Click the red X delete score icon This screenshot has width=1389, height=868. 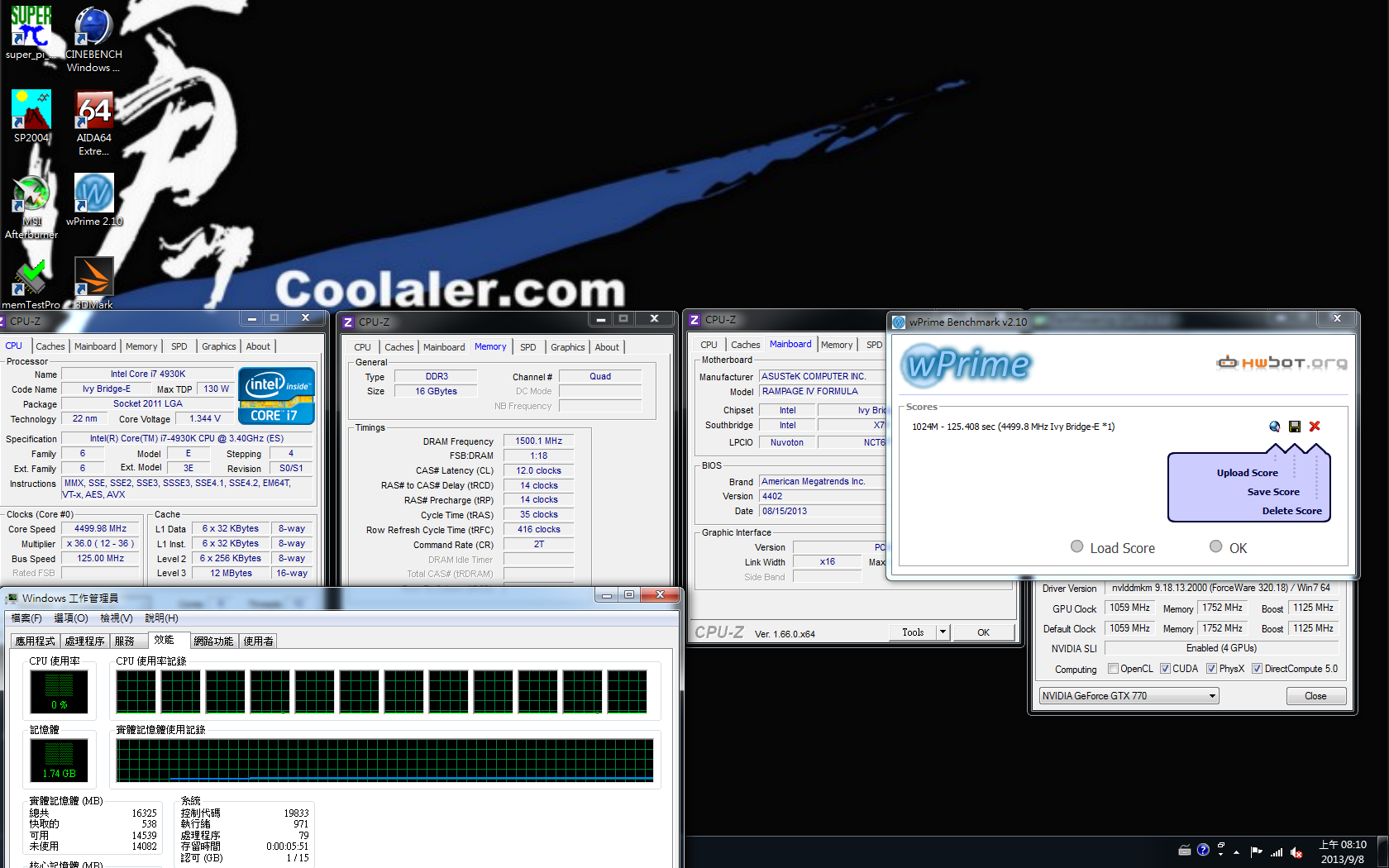pos(1315,427)
